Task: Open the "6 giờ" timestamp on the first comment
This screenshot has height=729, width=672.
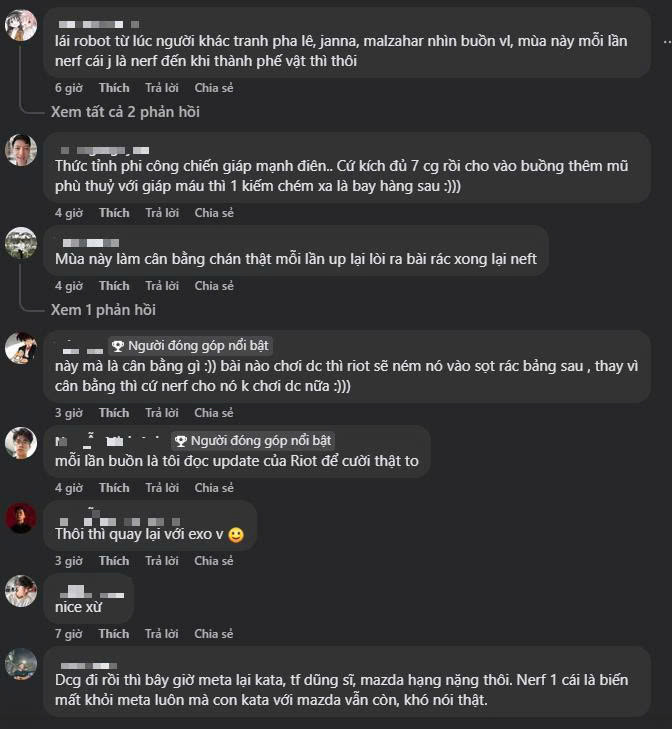Action: 68,88
